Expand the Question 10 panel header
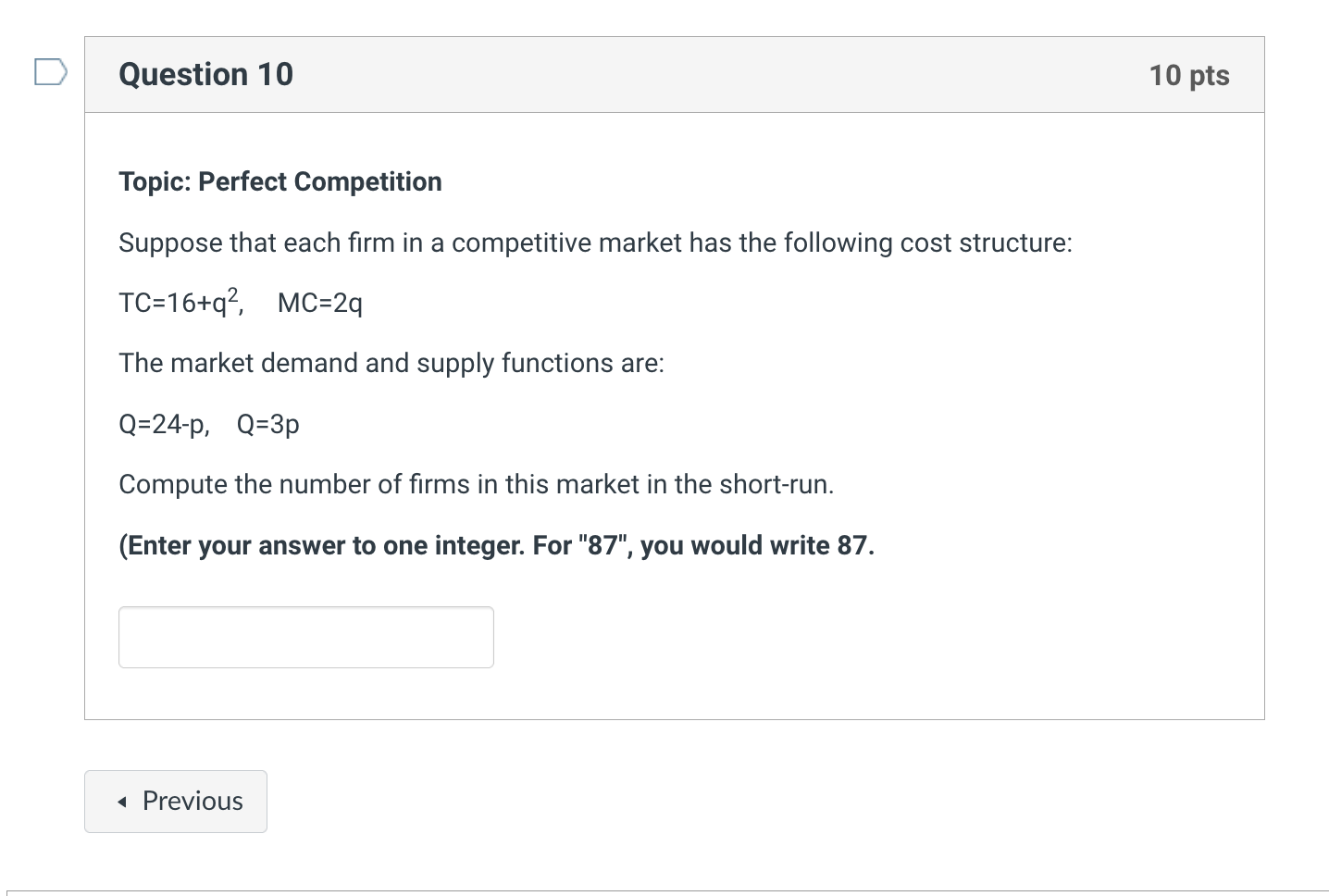This screenshot has width=1329, height=896. (x=674, y=74)
